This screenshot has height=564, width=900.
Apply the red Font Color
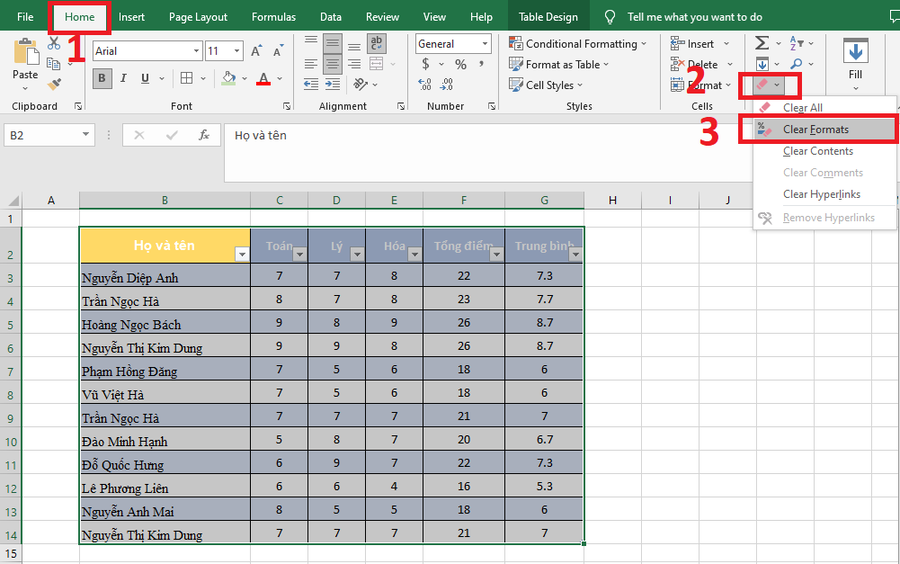263,79
